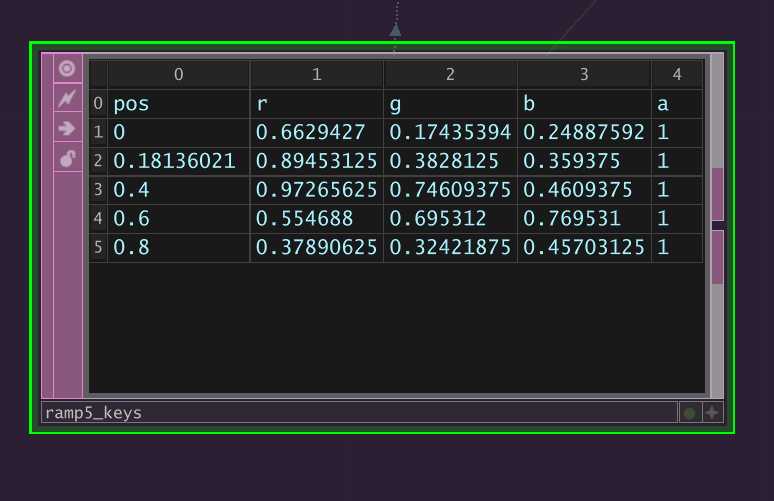Toggle the Viewer flag circle icon
Viewport: 774px width, 501px height.
(67, 69)
